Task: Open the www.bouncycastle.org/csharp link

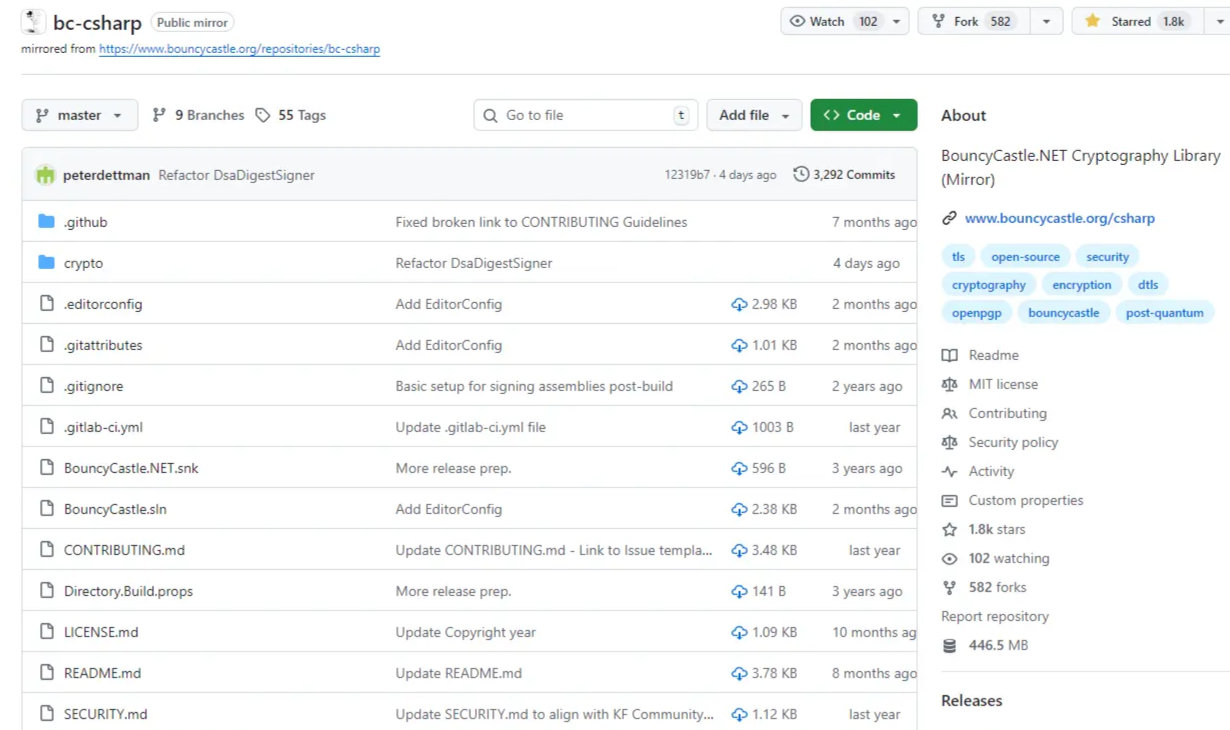Action: tap(1059, 218)
